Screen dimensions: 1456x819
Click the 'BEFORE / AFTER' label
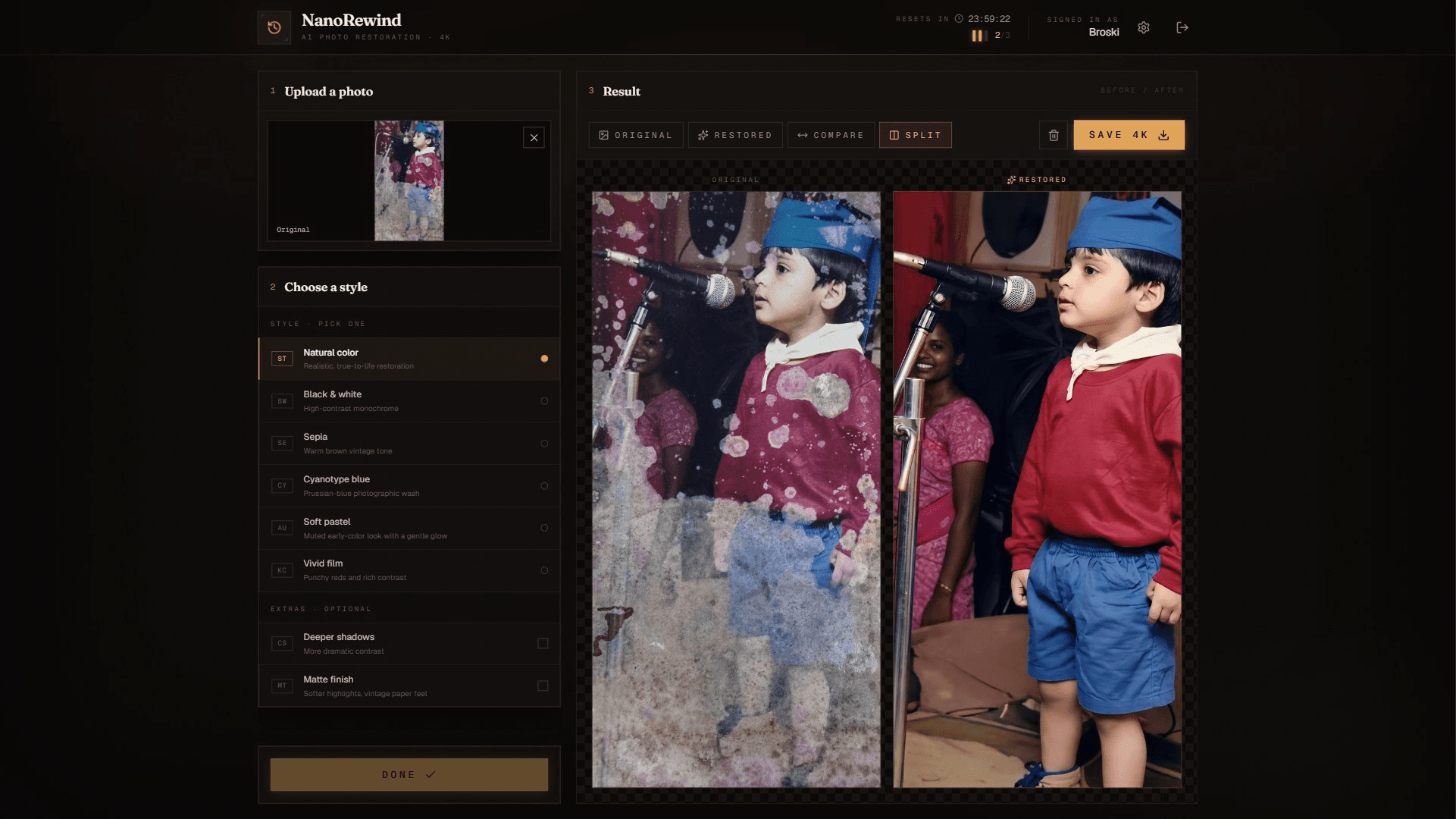point(1142,90)
